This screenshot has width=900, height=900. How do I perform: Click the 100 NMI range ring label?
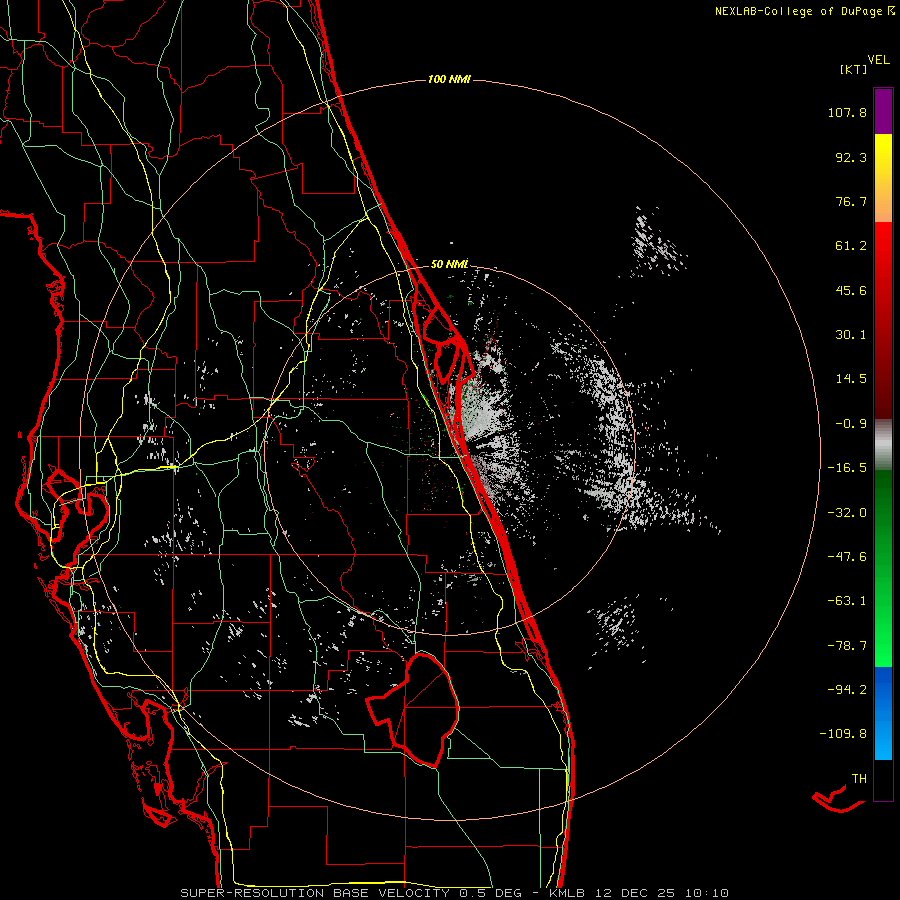pyautogui.click(x=449, y=79)
